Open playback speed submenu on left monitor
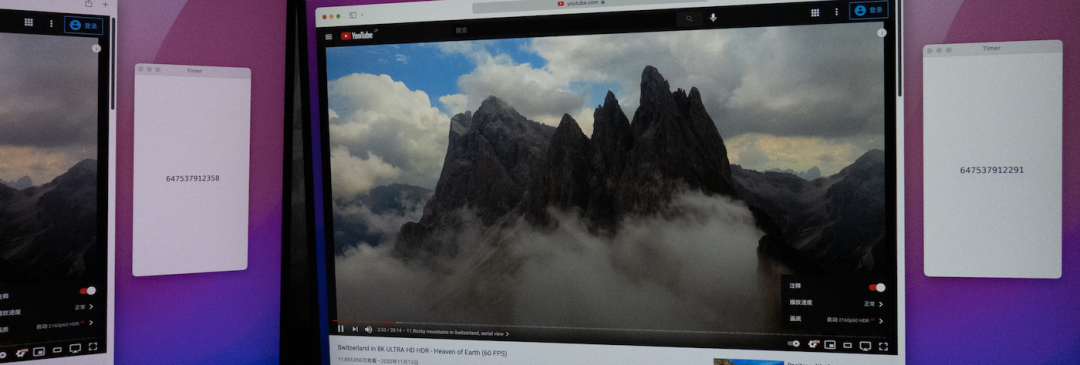This screenshot has width=1080, height=365. tap(47, 309)
